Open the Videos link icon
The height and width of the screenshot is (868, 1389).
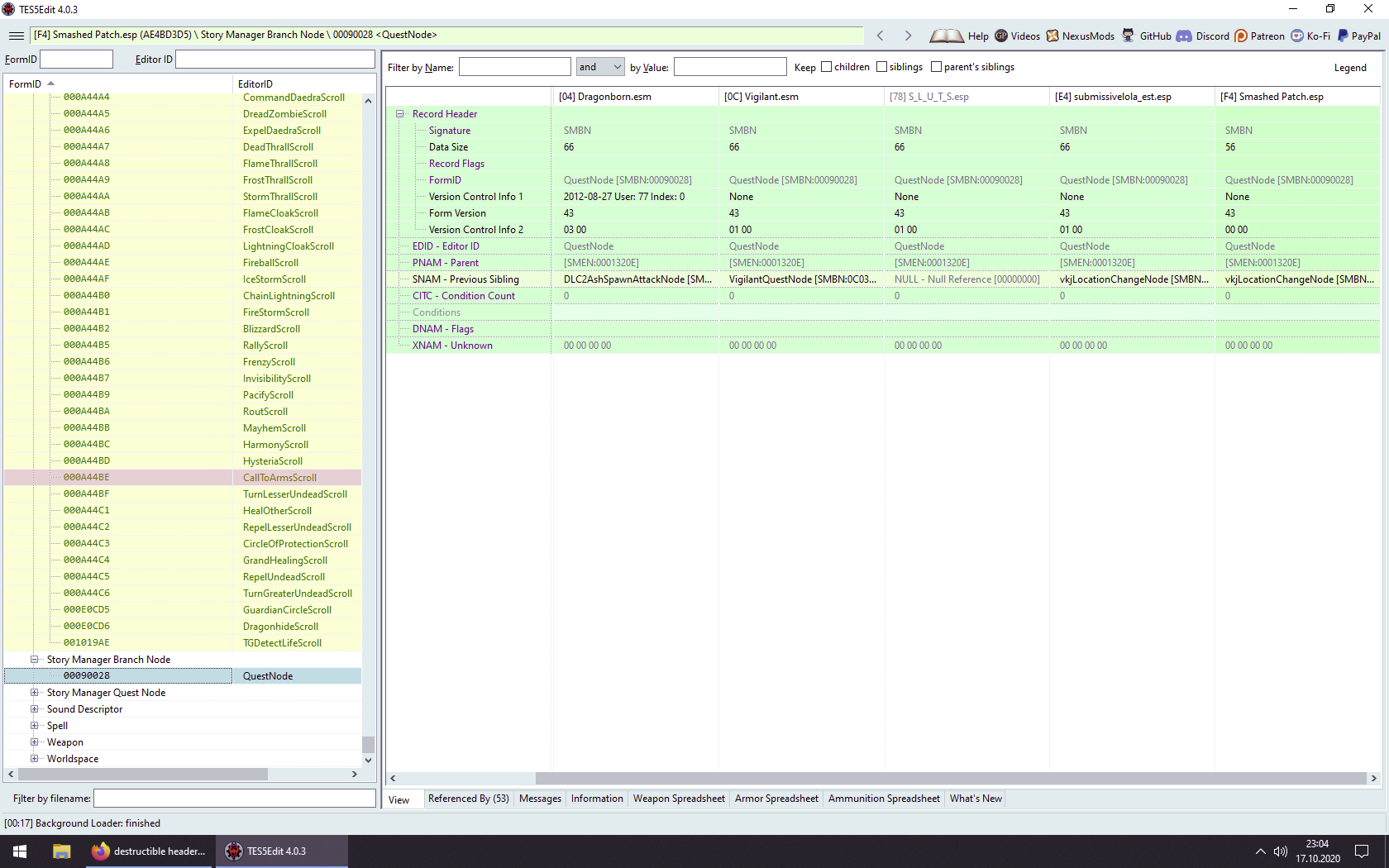[1001, 36]
